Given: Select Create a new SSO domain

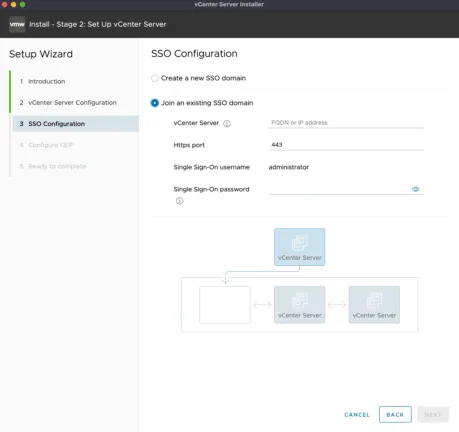Looking at the screenshot, I should point(154,78).
